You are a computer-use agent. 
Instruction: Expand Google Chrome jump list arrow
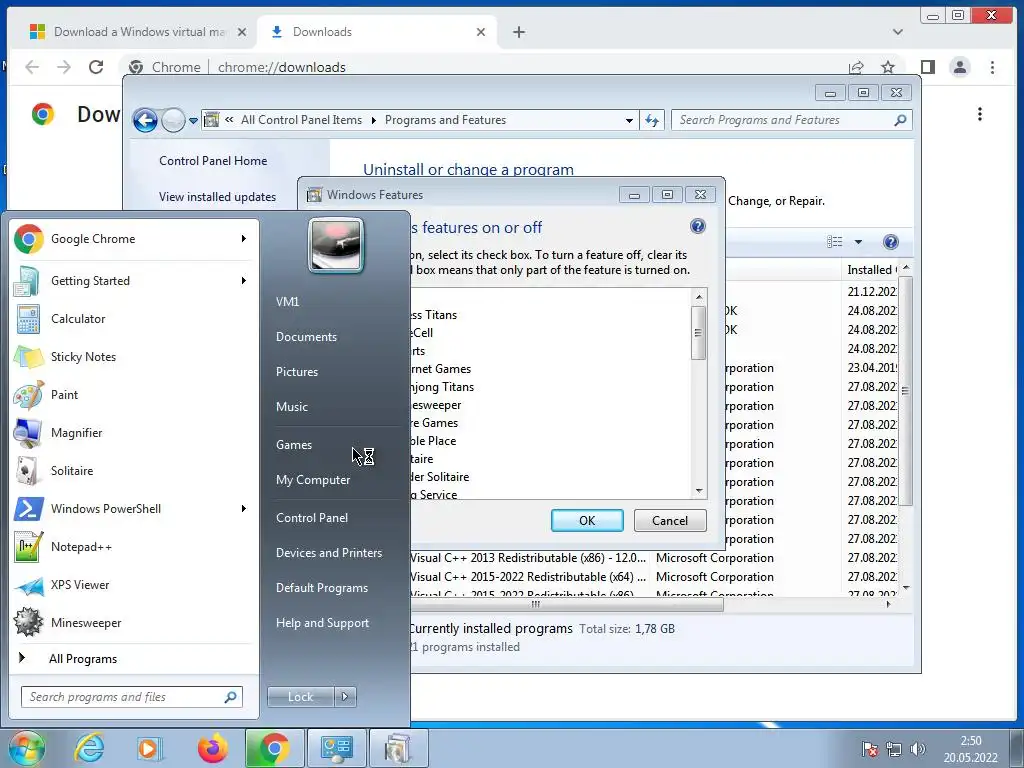tap(244, 239)
